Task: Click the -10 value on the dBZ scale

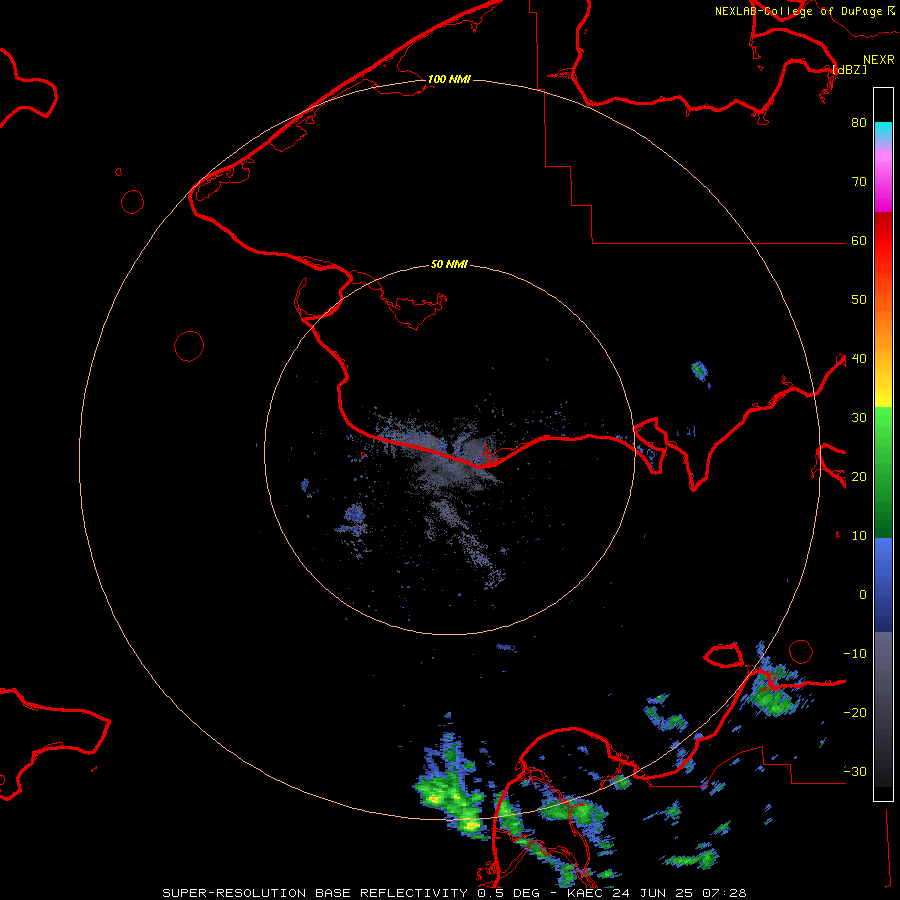Action: tap(855, 653)
